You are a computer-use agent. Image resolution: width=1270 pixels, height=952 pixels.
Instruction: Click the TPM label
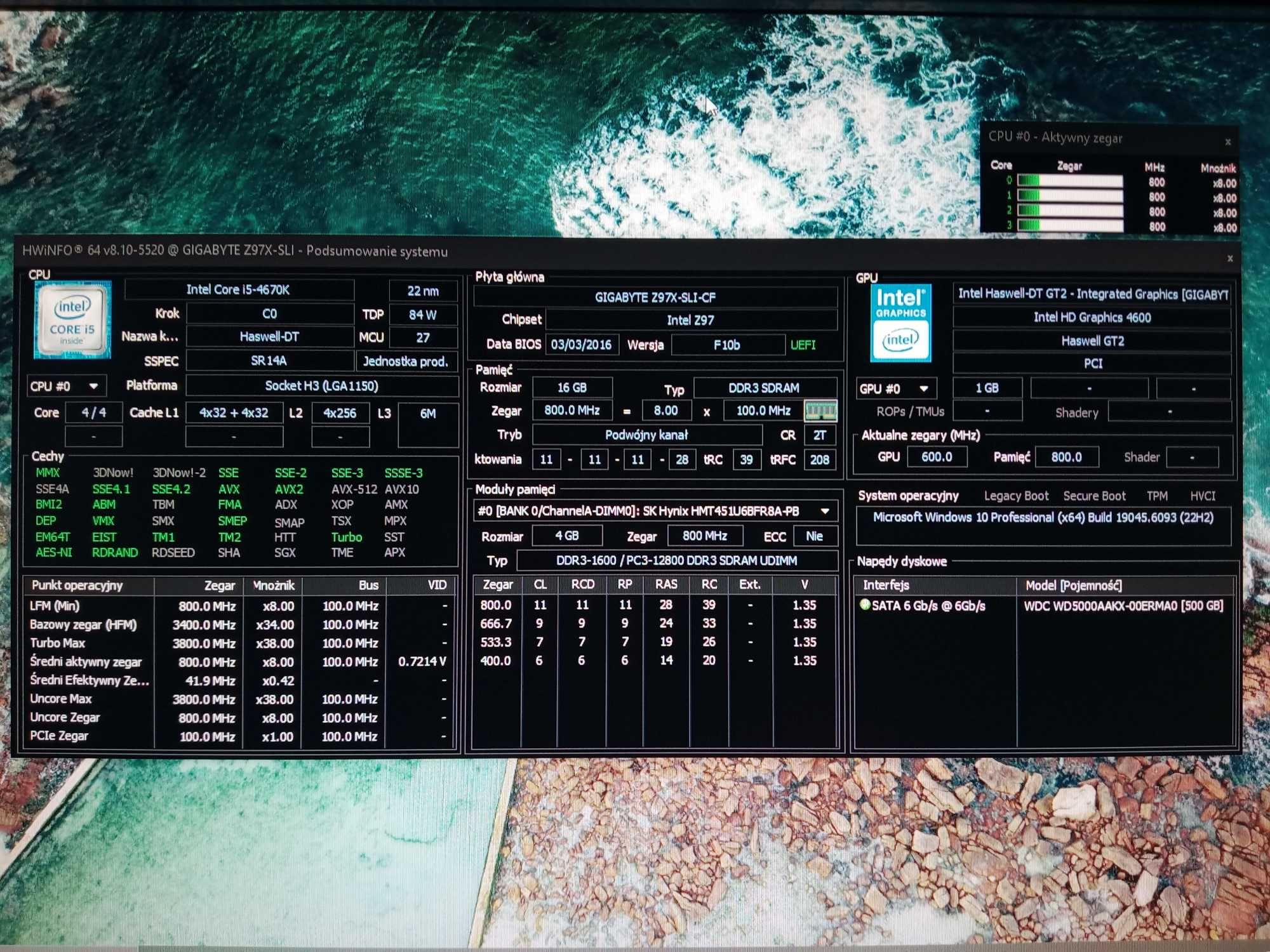point(1157,496)
